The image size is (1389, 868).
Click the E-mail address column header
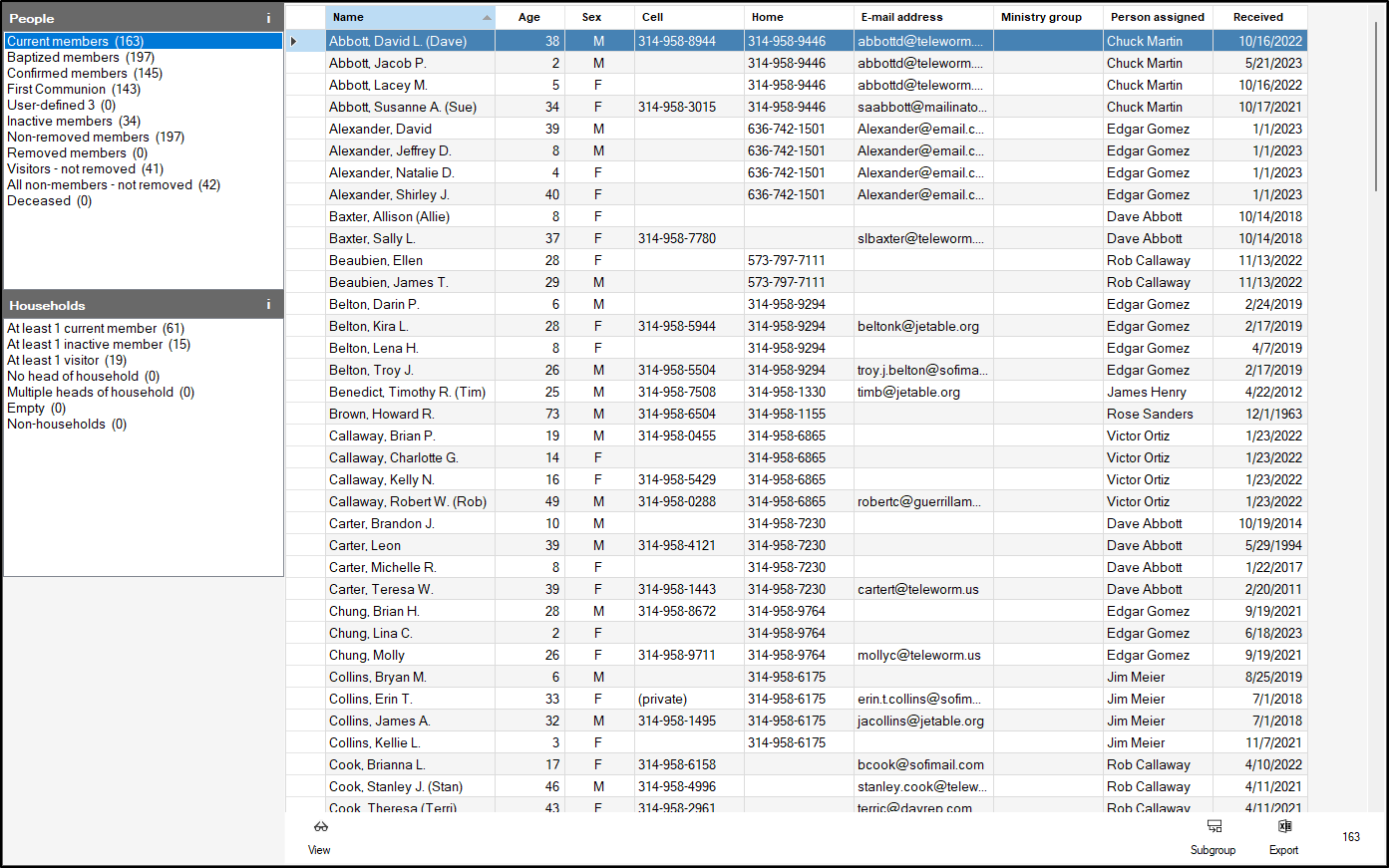(901, 17)
